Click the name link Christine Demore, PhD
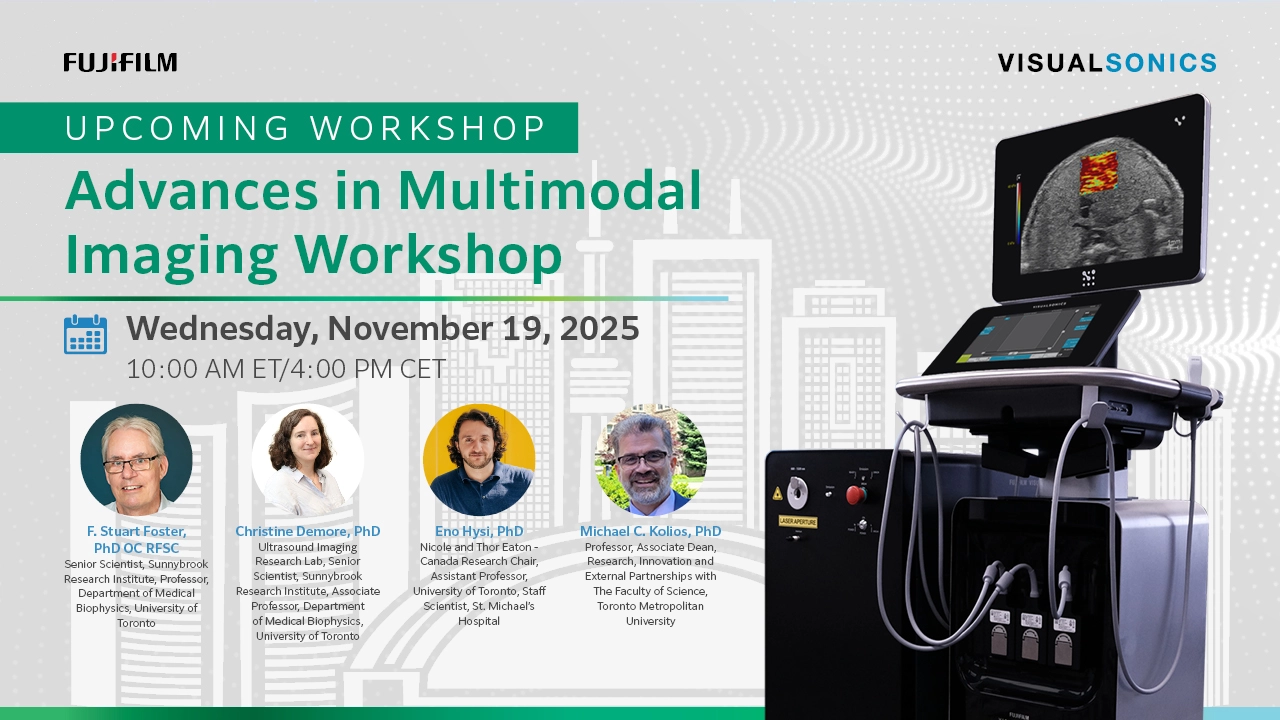The height and width of the screenshot is (720, 1280). click(308, 531)
